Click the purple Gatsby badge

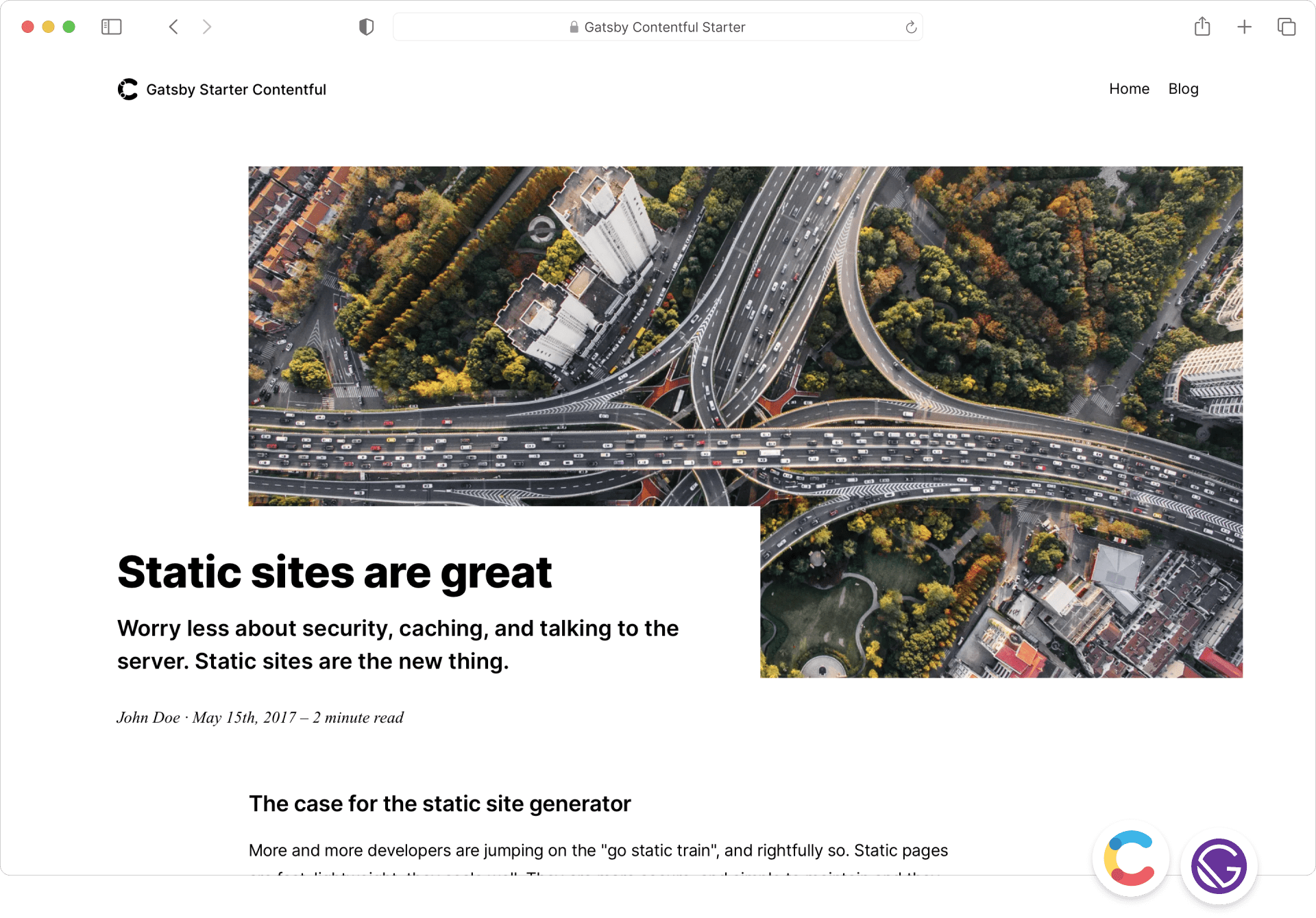[x=1218, y=866]
